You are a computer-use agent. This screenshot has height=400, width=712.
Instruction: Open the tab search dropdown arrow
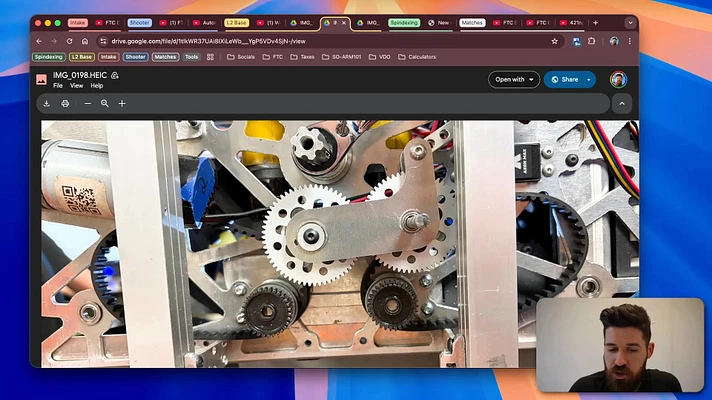point(630,23)
